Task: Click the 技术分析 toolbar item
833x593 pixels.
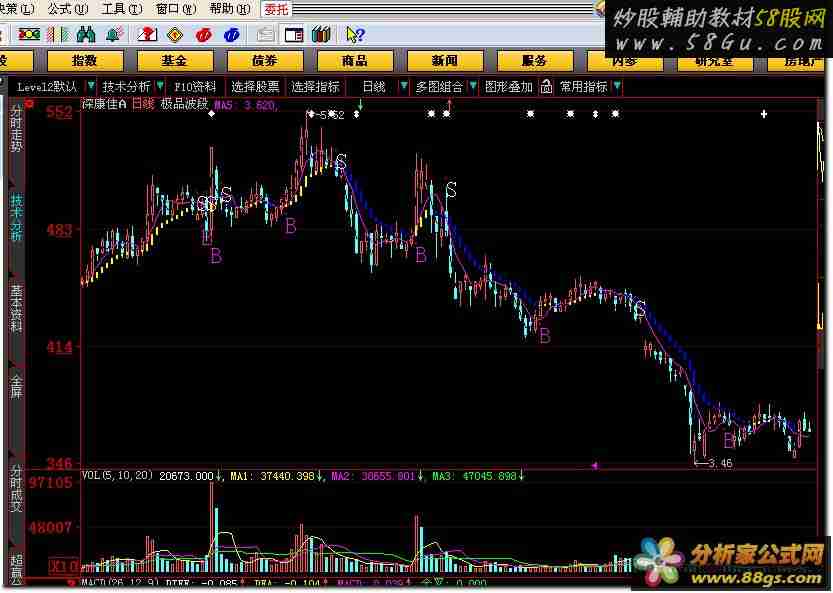Action: [126, 87]
